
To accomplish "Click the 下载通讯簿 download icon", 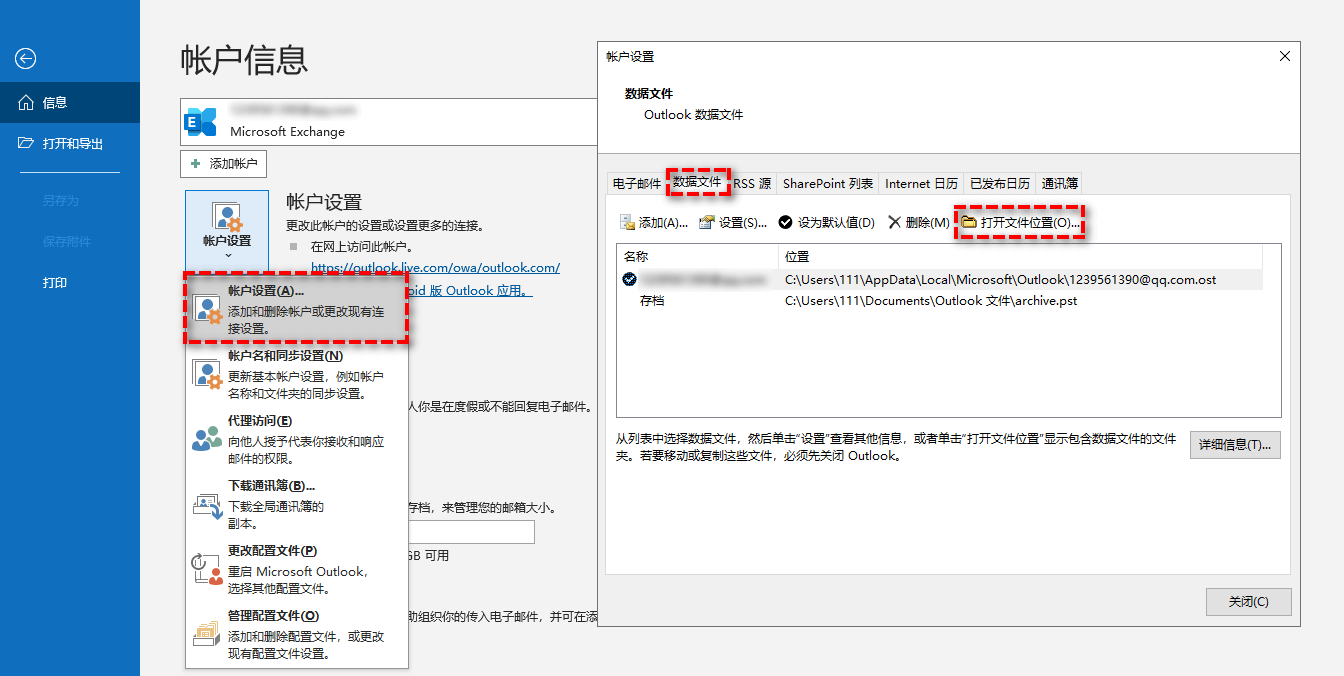I will 207,504.
